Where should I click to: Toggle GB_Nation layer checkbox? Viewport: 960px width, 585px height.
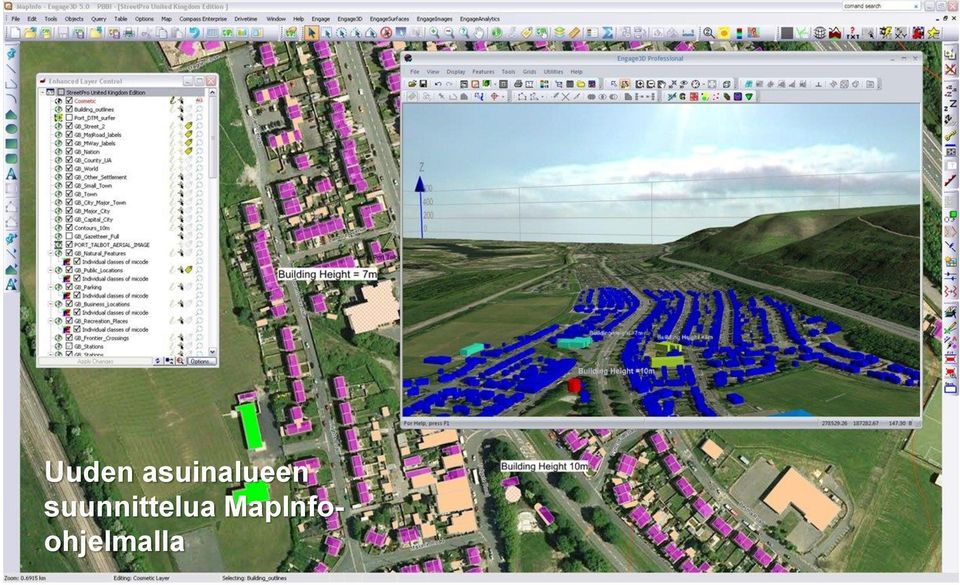click(69, 151)
